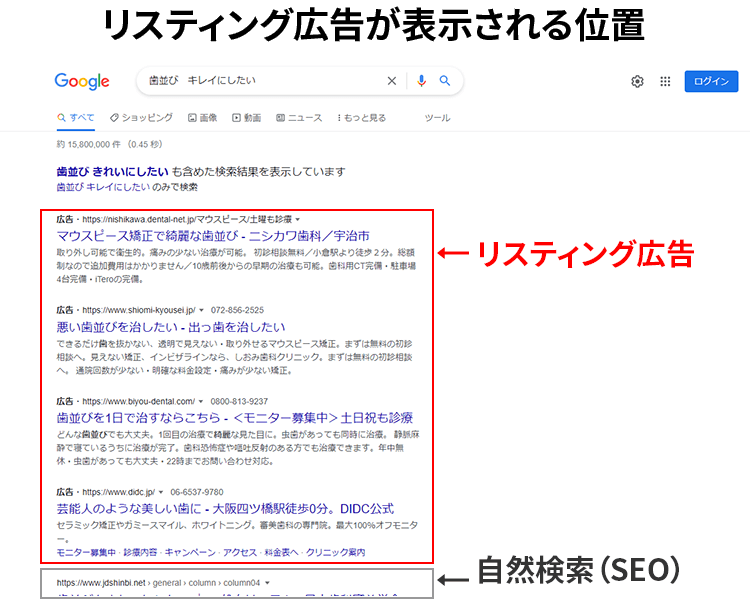Expand dropdown arrow next to didc.jp URL
750x600 pixels.
click(x=161, y=492)
